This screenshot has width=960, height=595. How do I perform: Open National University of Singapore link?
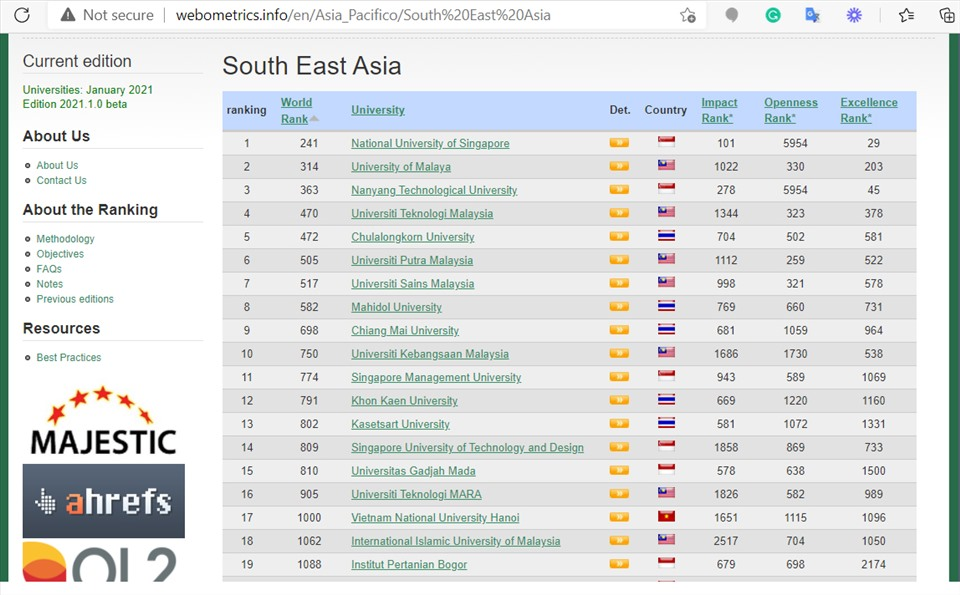[x=430, y=143]
